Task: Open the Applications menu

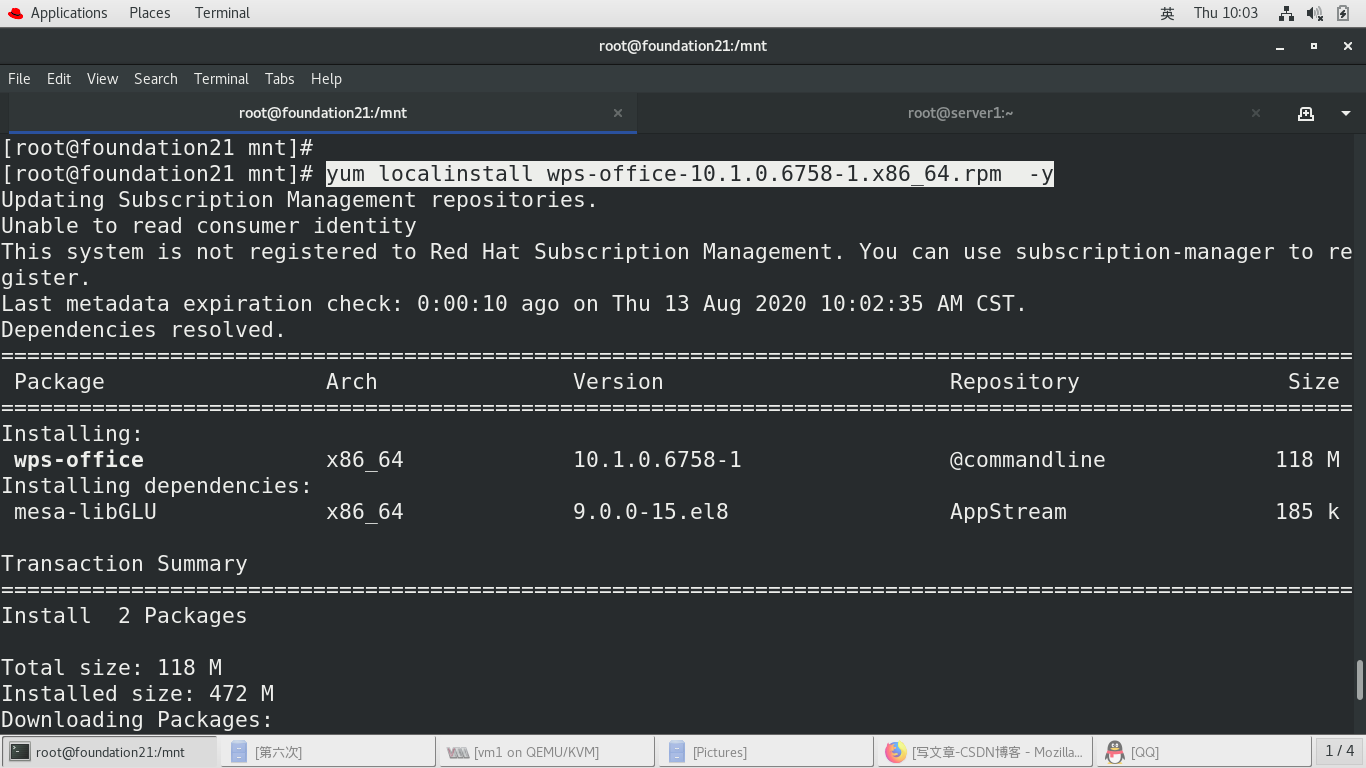Action: click(x=67, y=13)
